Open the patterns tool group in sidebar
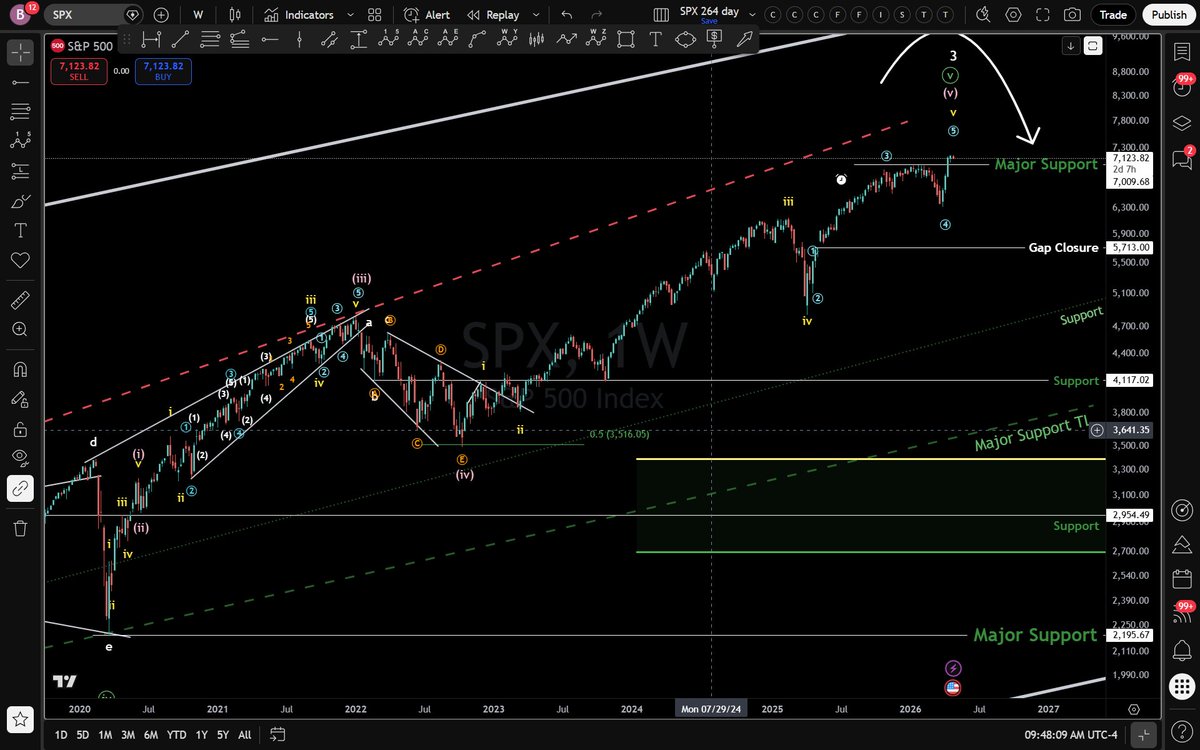The image size is (1200, 750). 22,140
